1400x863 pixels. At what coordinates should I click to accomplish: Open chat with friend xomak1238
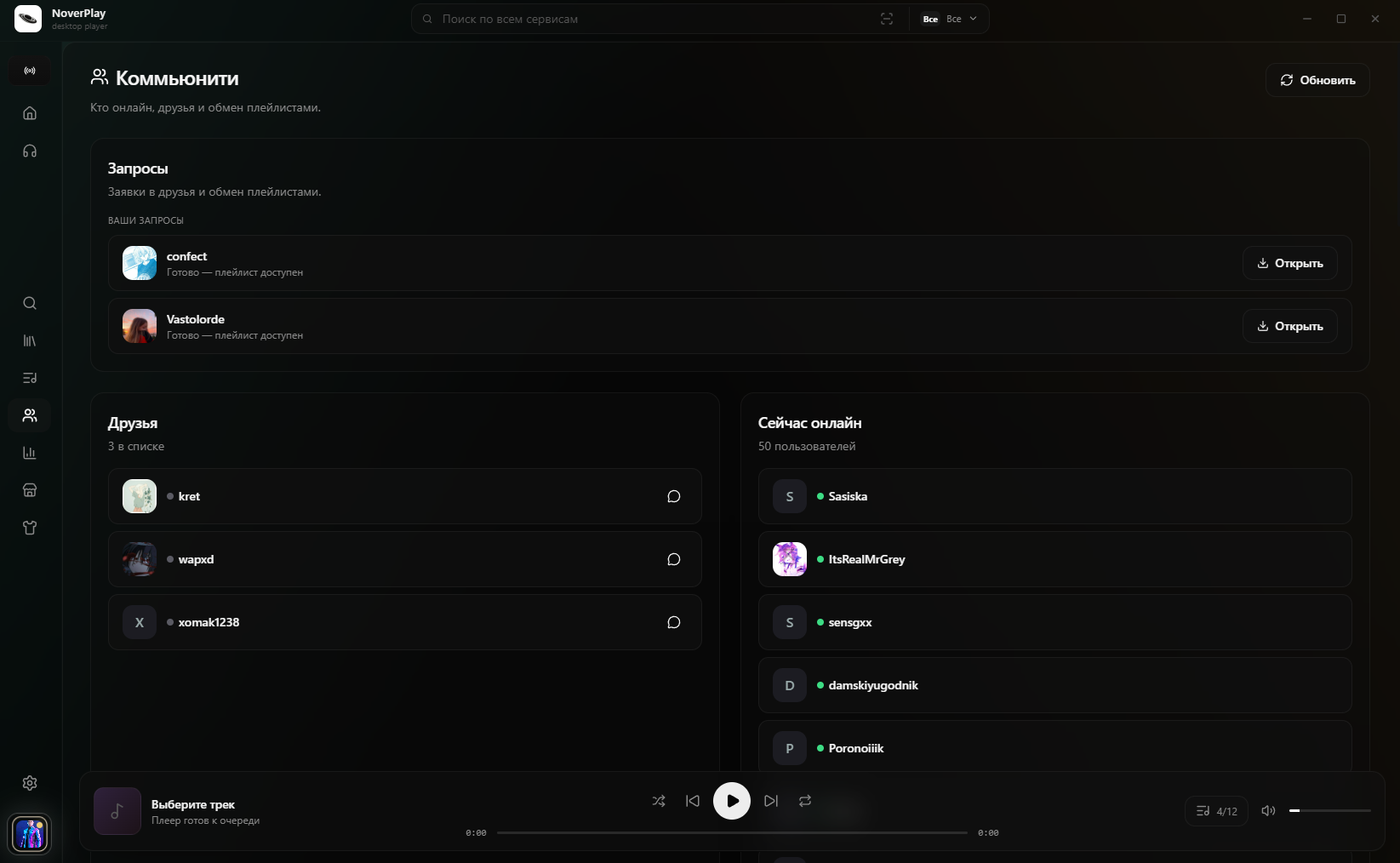tap(674, 622)
